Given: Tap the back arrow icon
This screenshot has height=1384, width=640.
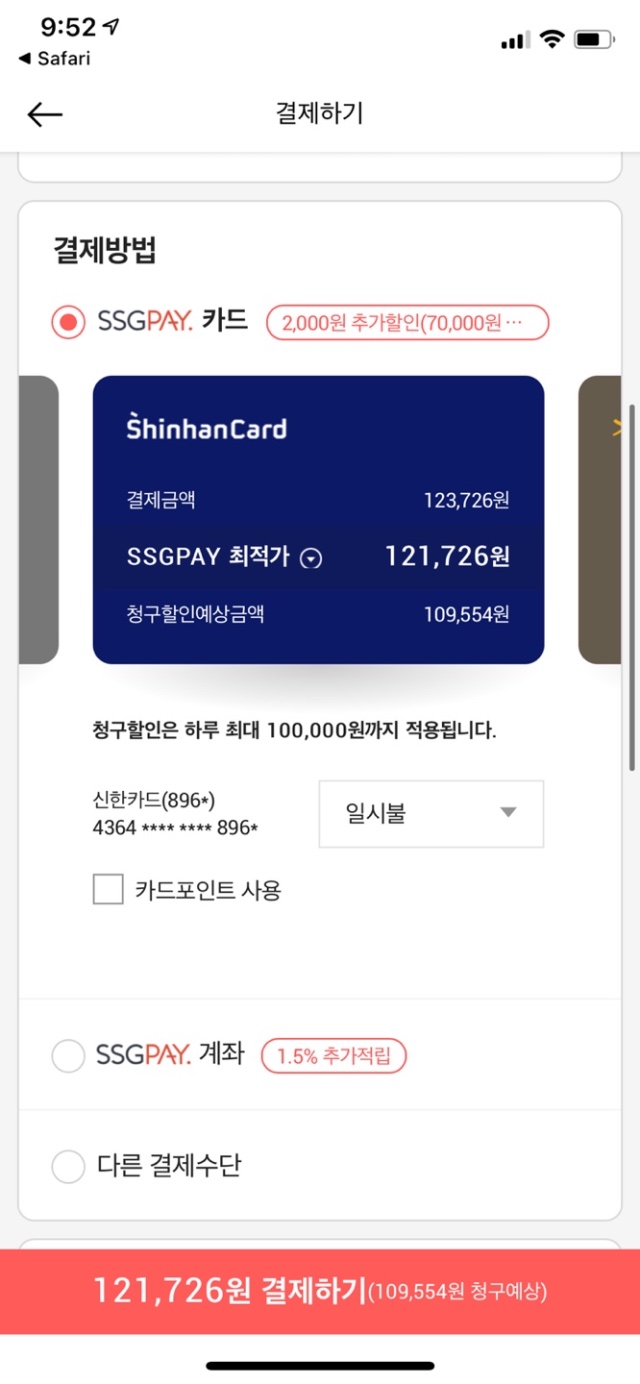Looking at the screenshot, I should coord(45,114).
